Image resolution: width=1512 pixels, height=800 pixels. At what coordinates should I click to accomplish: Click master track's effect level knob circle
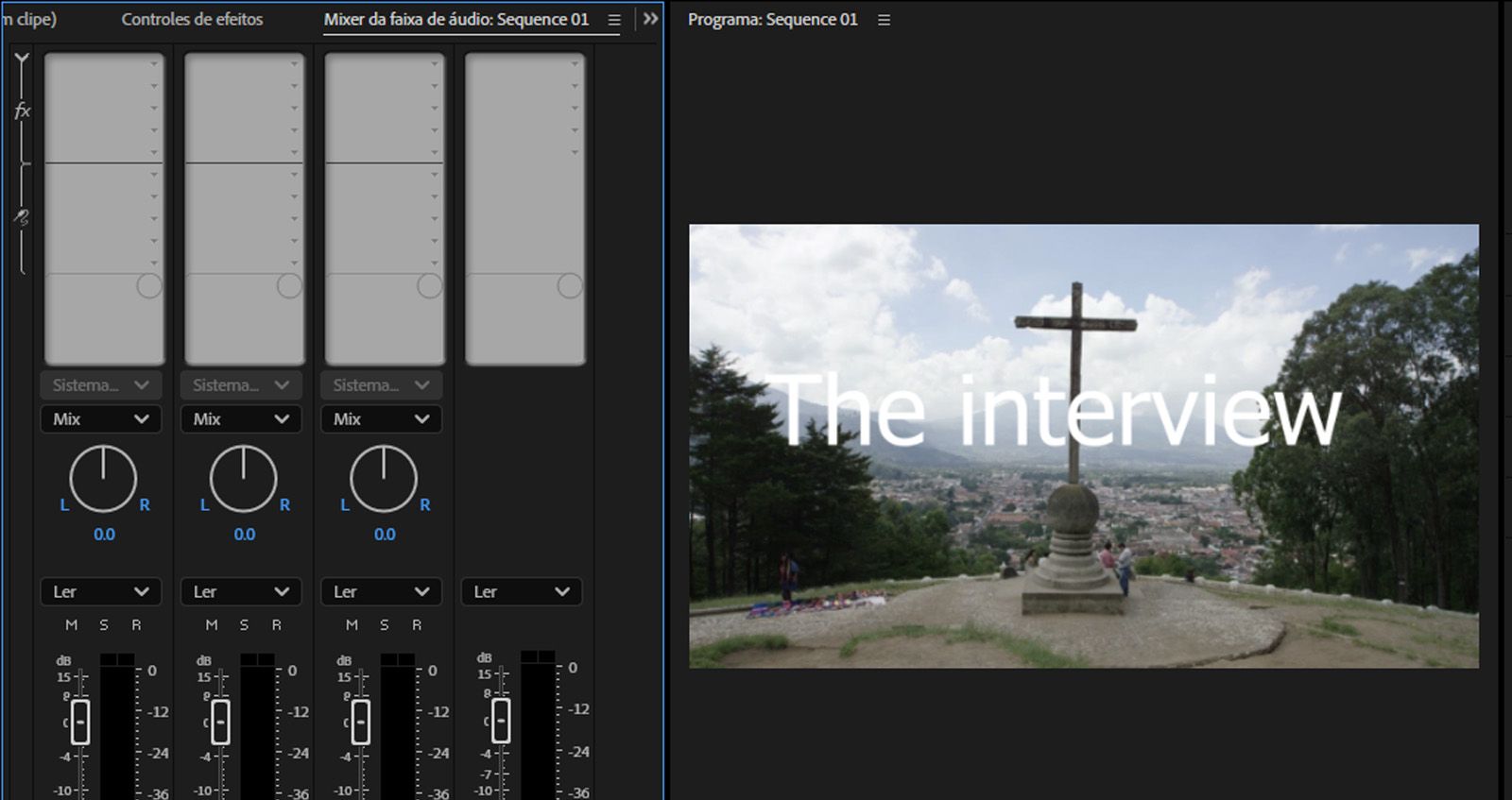pos(570,285)
